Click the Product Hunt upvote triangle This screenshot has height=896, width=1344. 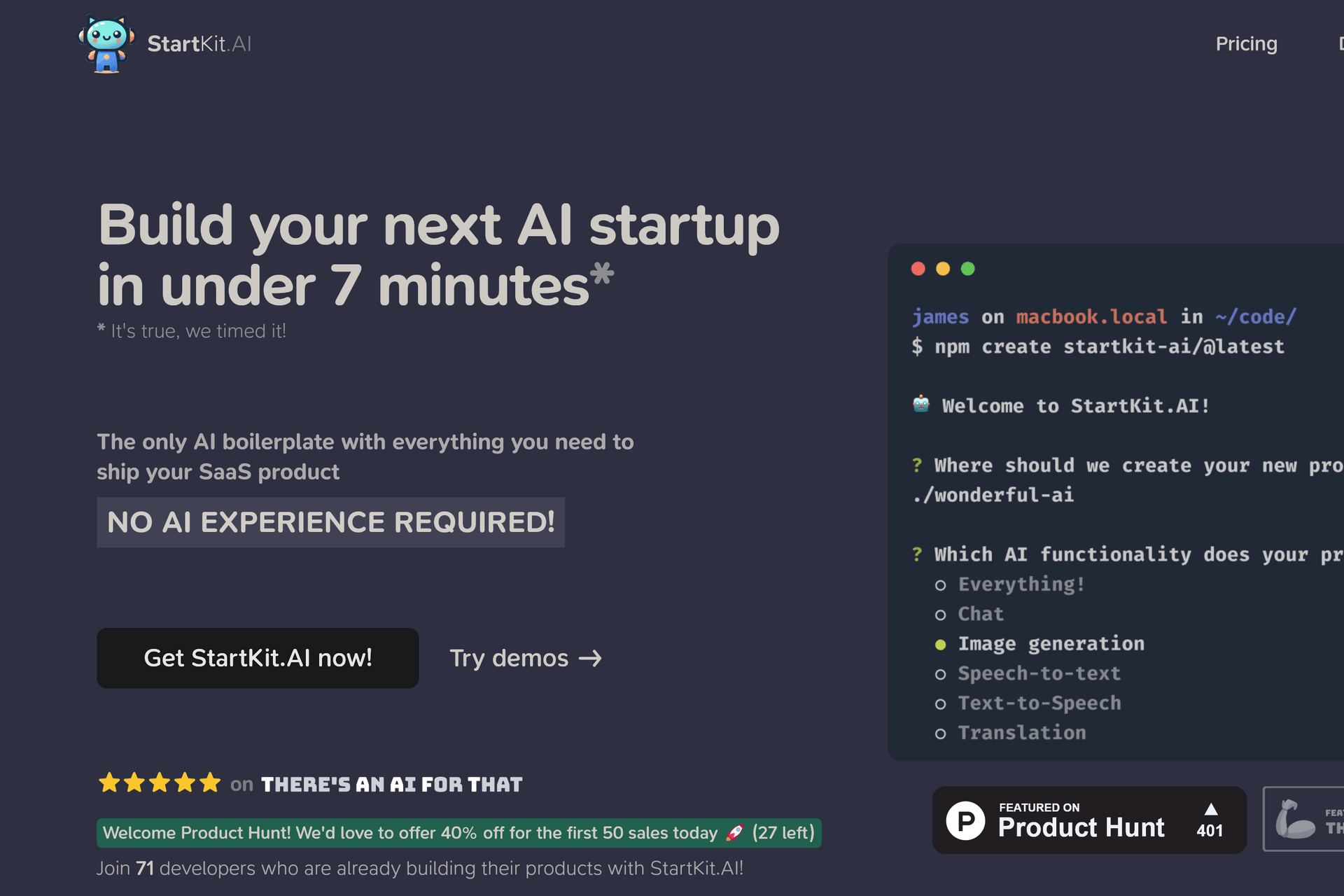coord(1211,809)
